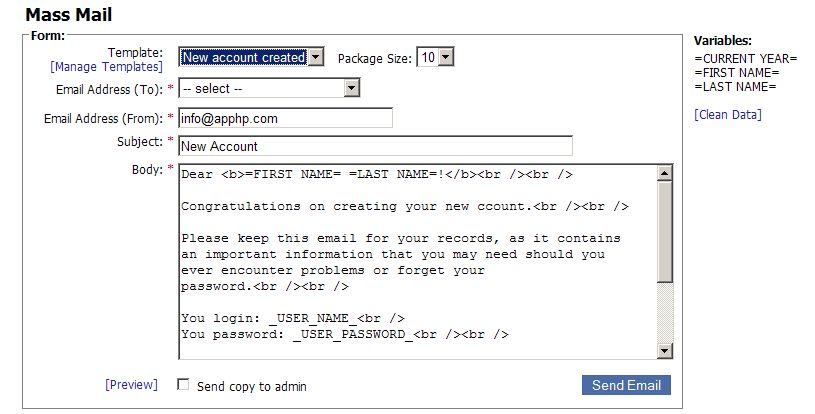The height and width of the screenshot is (414, 815).
Task: Open the Email Address (To) select dropdown
Action: tap(269, 89)
